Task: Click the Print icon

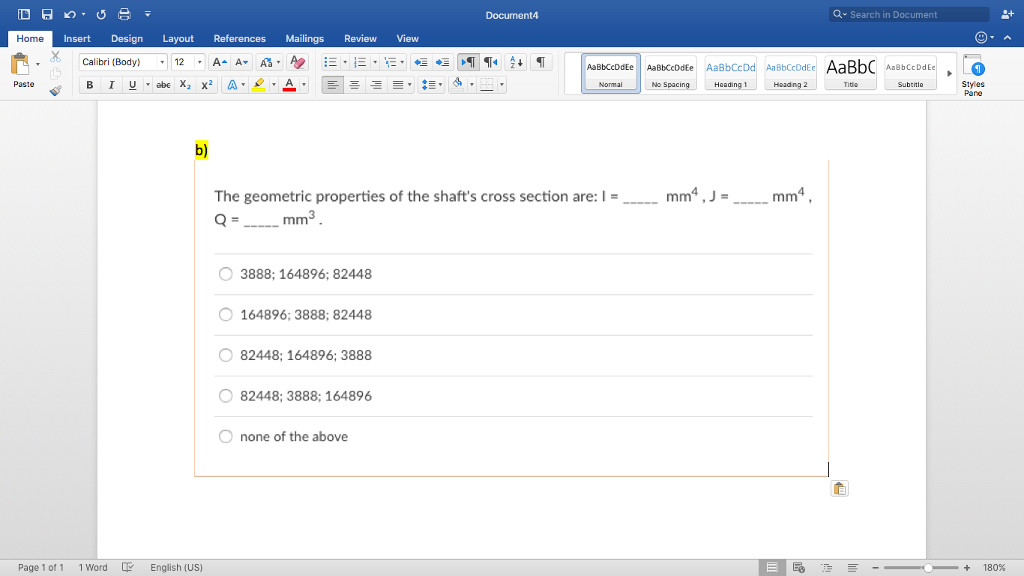Action: coord(124,14)
